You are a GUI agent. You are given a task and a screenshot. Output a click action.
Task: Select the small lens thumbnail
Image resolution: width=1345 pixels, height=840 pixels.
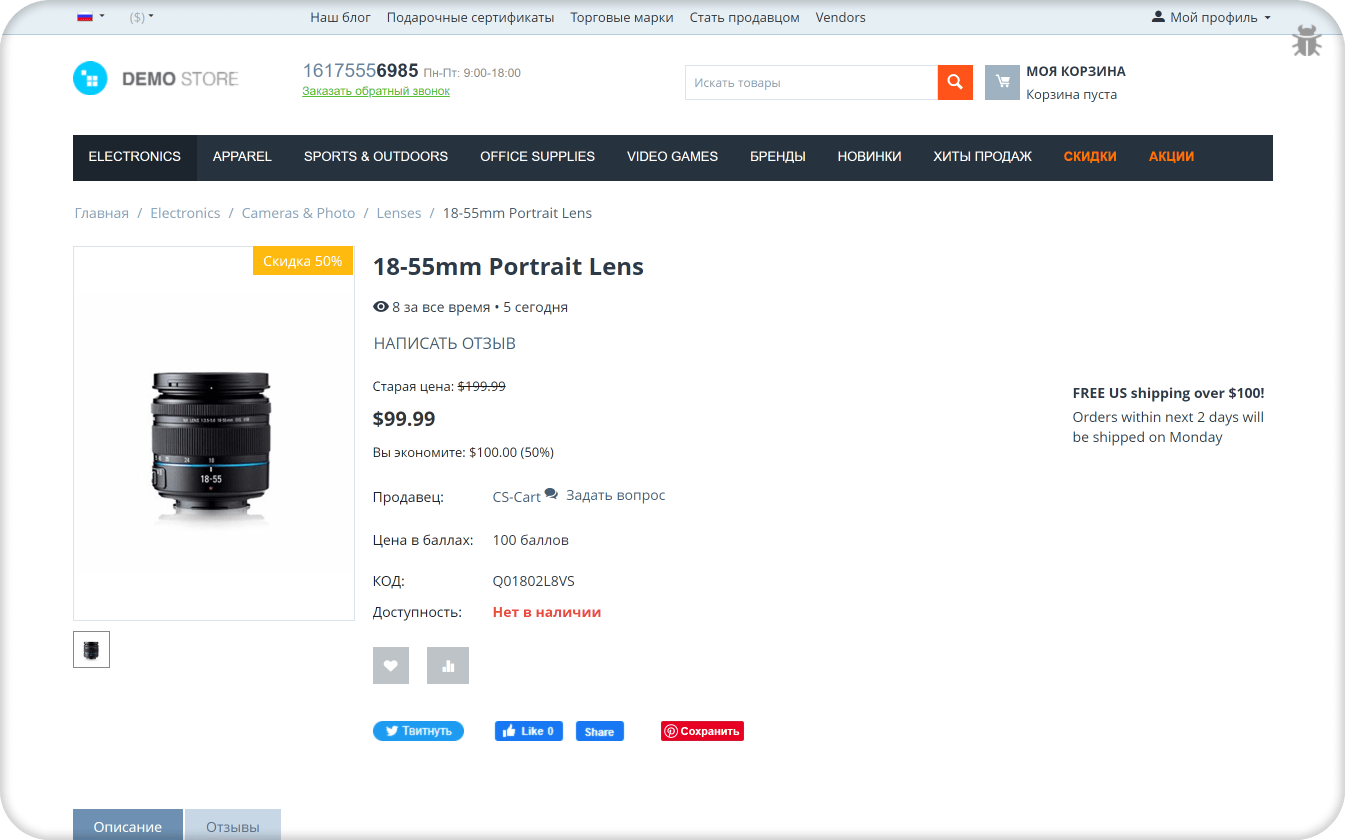coord(91,649)
